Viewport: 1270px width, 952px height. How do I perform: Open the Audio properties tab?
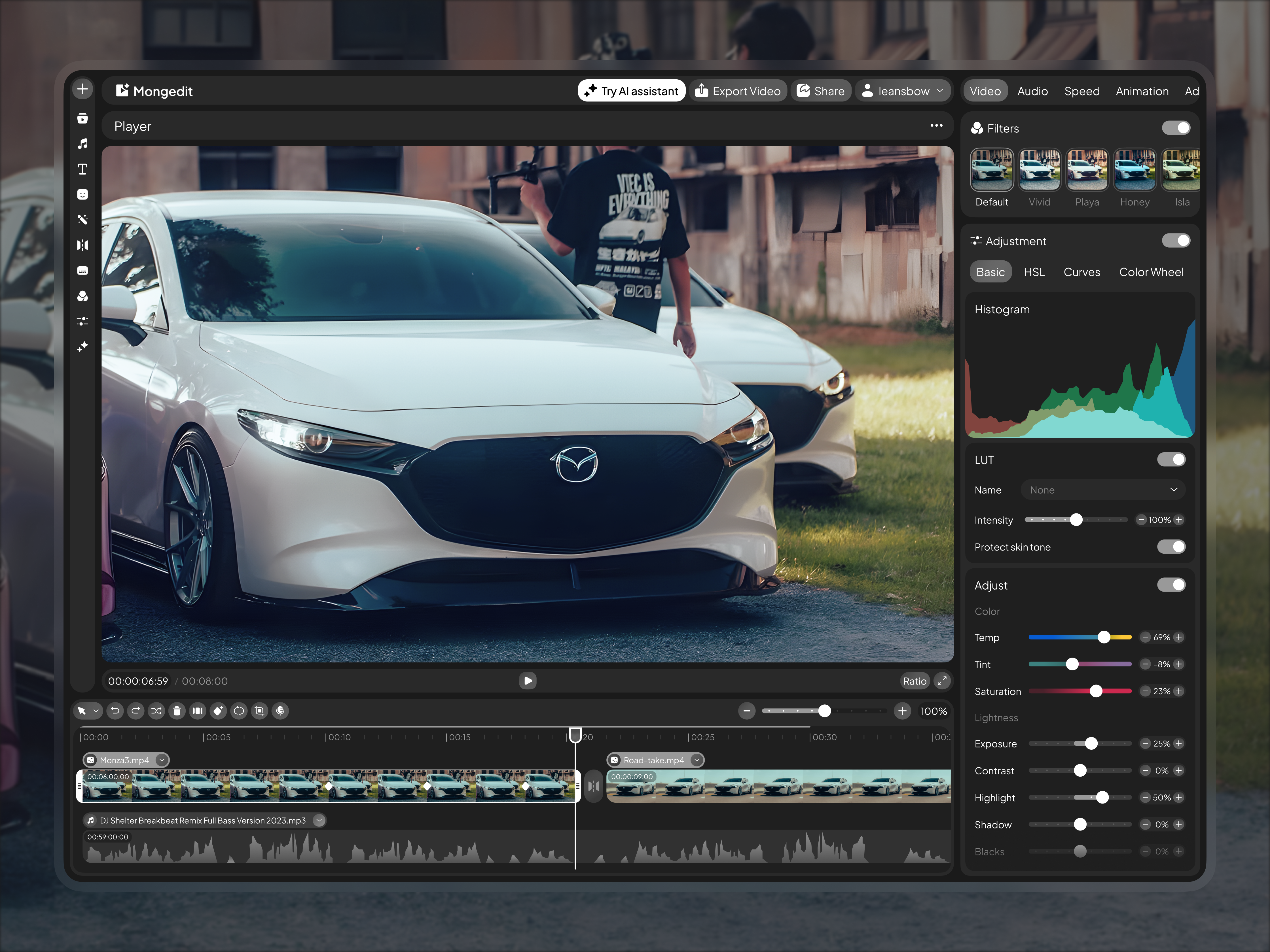click(1032, 91)
